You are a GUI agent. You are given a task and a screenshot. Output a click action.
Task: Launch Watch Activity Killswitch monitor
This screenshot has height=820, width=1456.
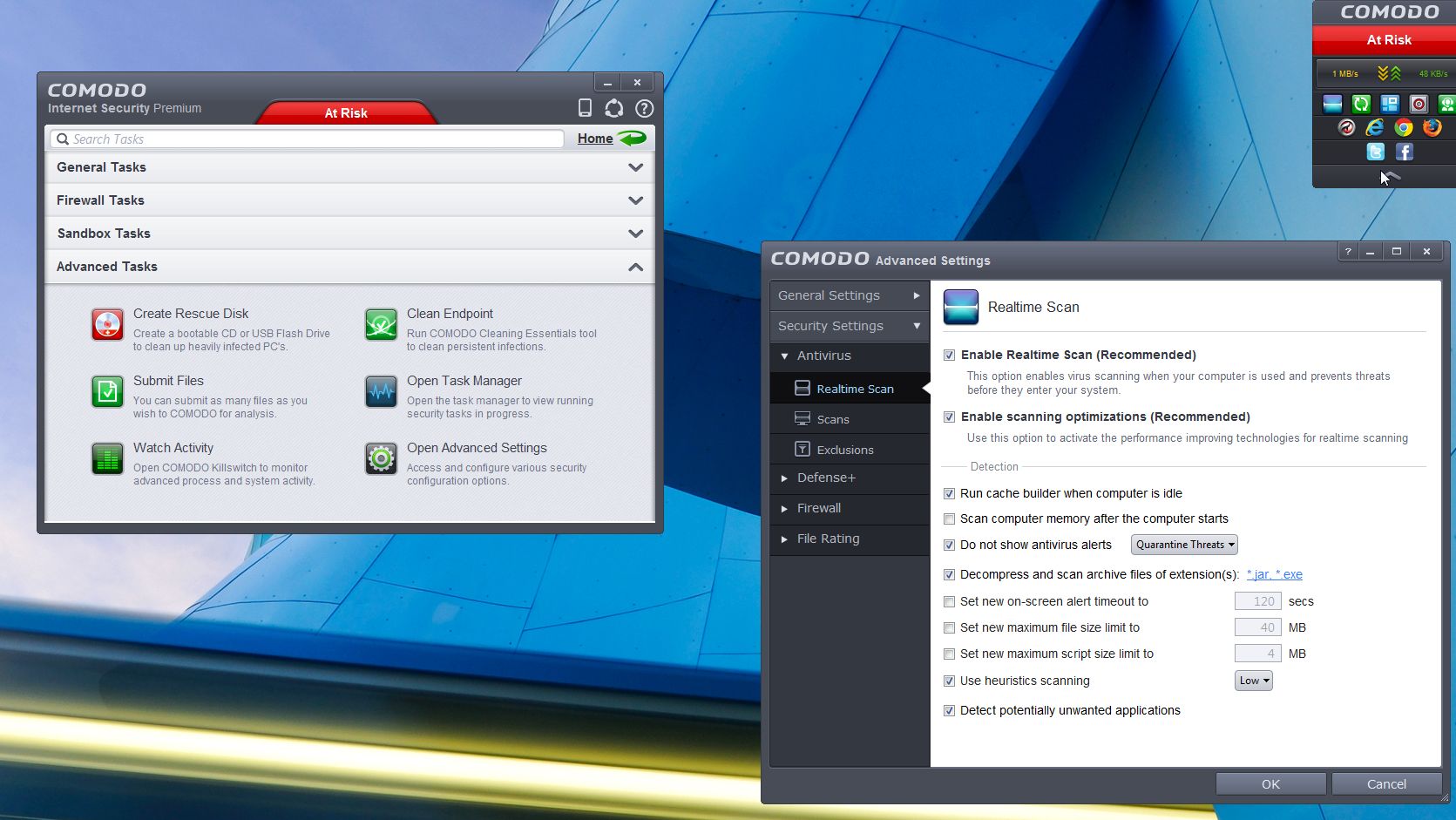(x=173, y=448)
